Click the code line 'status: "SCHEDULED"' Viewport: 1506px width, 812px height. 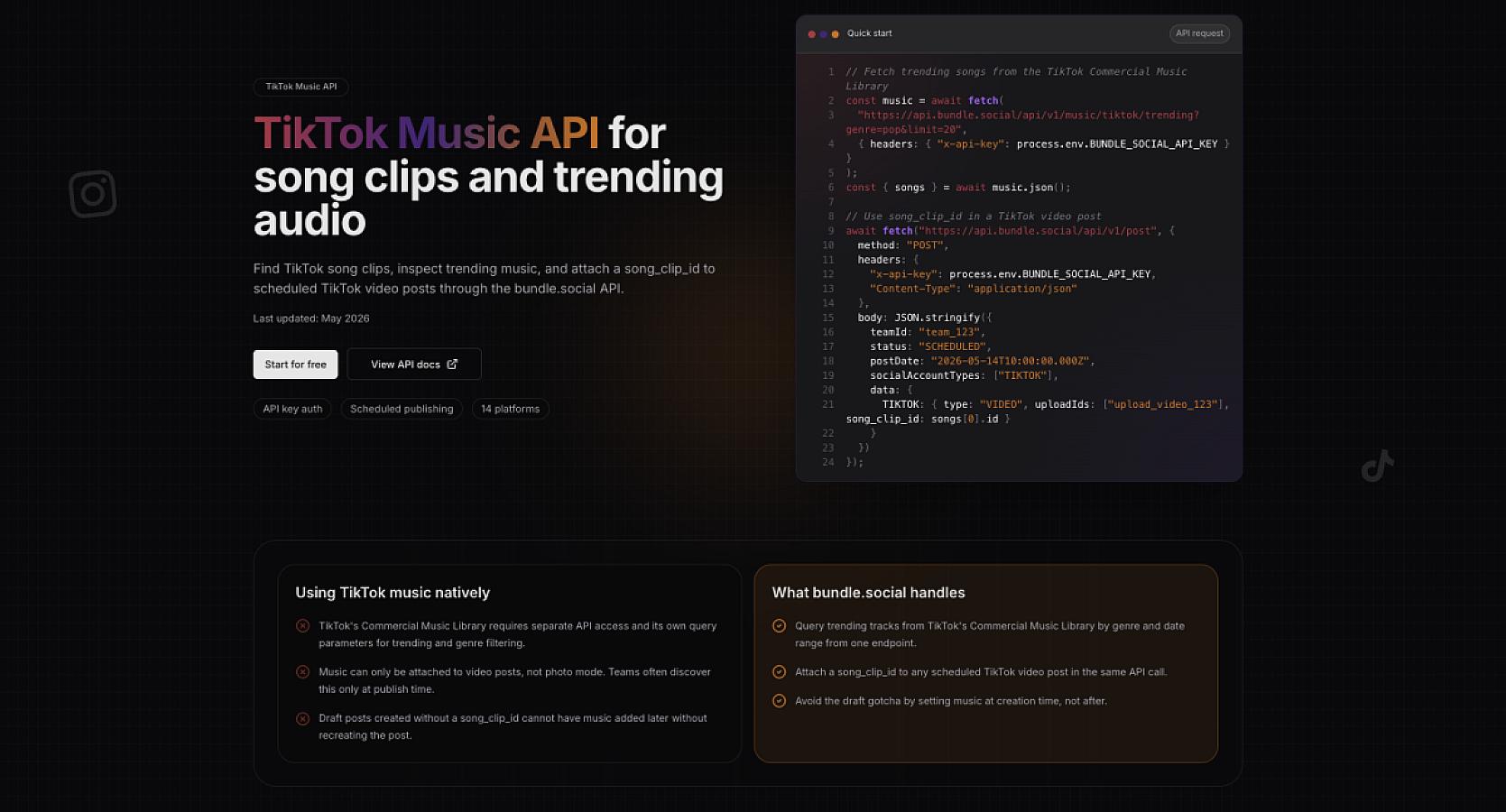pyautogui.click(x=930, y=346)
